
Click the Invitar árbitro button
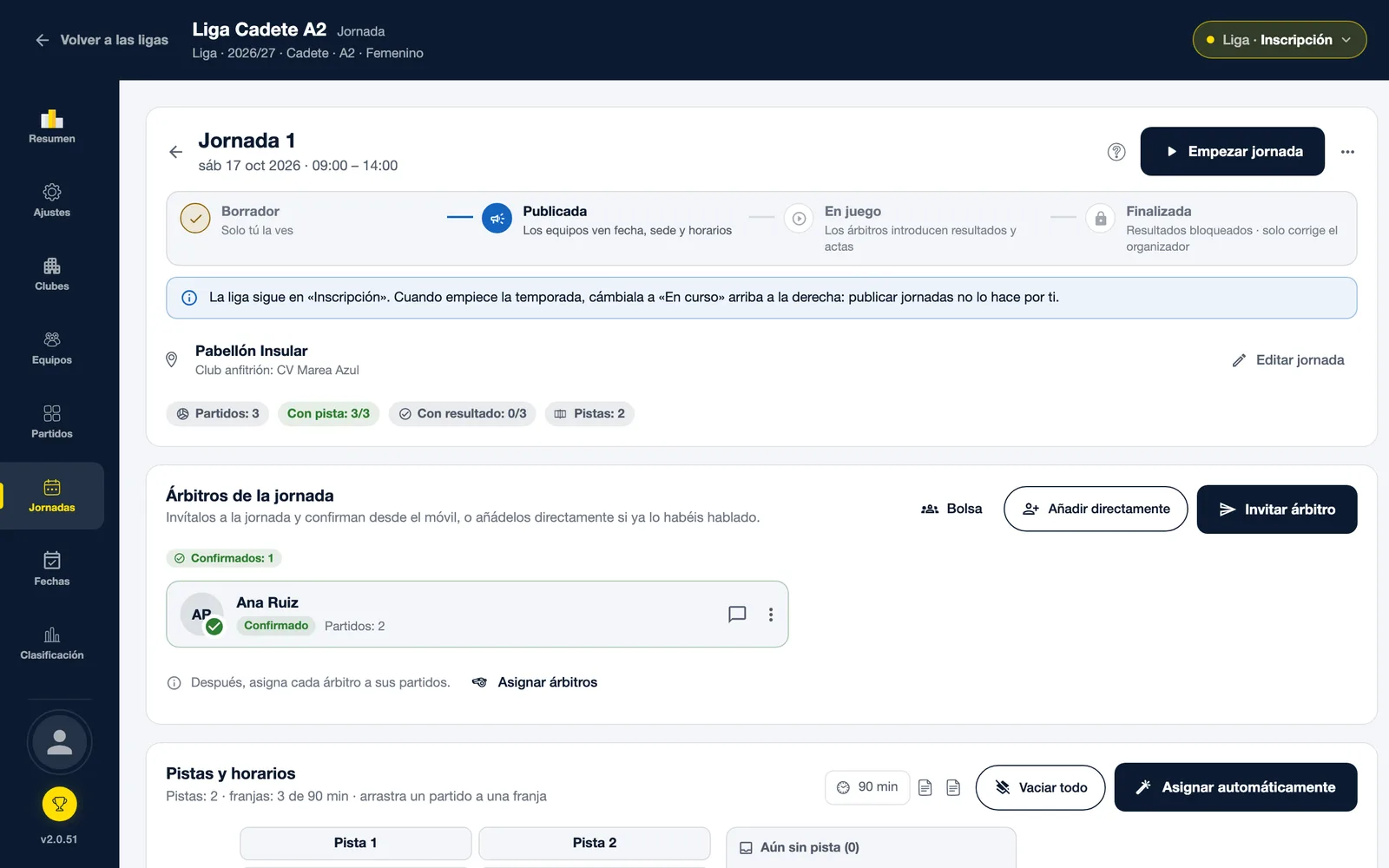click(1277, 510)
